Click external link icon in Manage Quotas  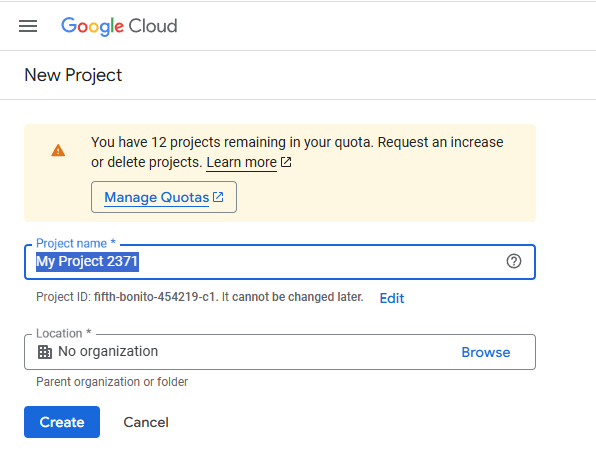pos(218,197)
